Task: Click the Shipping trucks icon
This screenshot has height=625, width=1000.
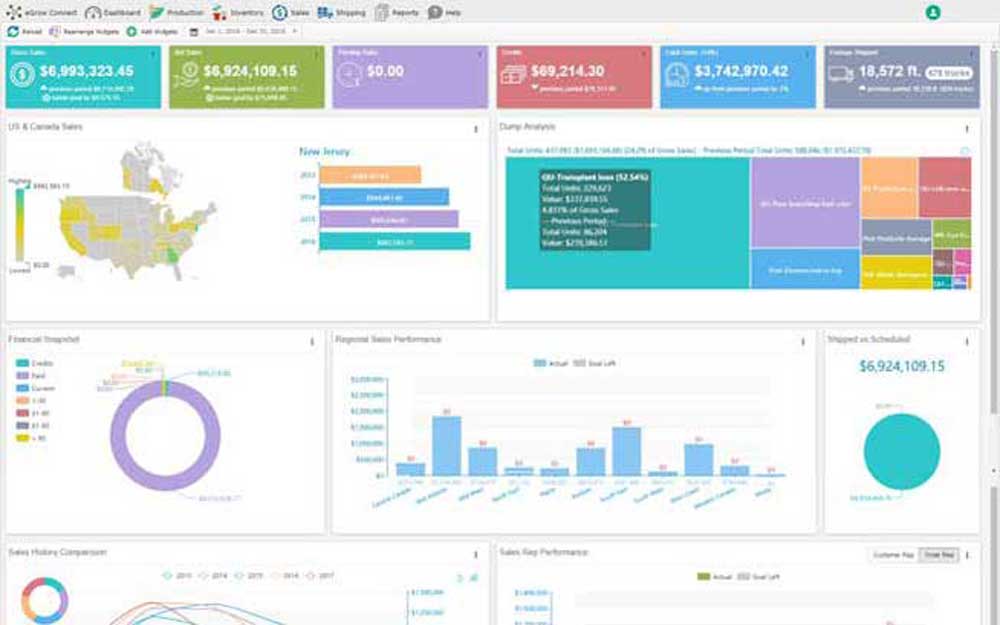Action: (x=326, y=13)
